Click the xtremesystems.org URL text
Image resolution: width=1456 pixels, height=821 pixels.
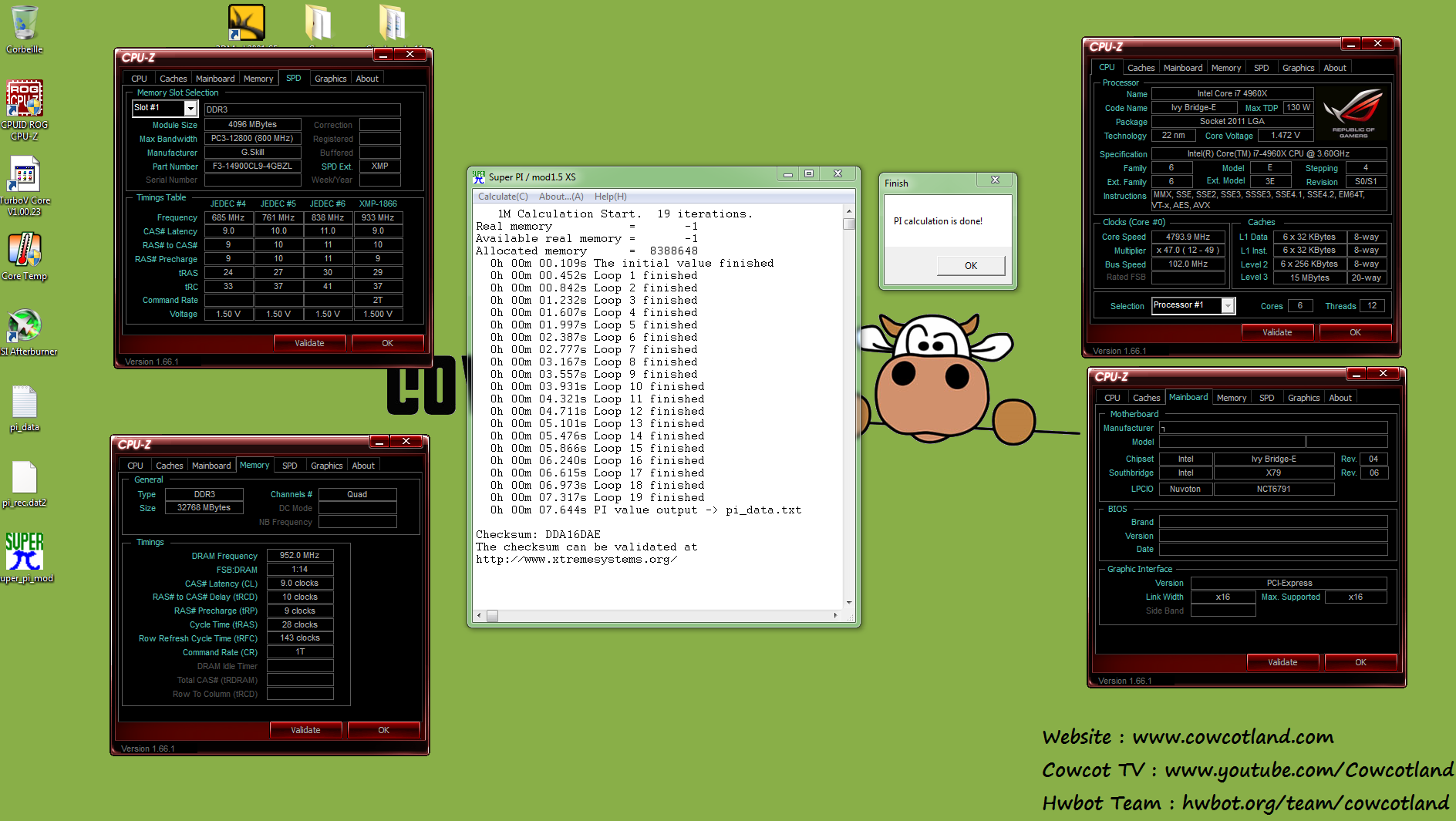pyautogui.click(x=577, y=559)
